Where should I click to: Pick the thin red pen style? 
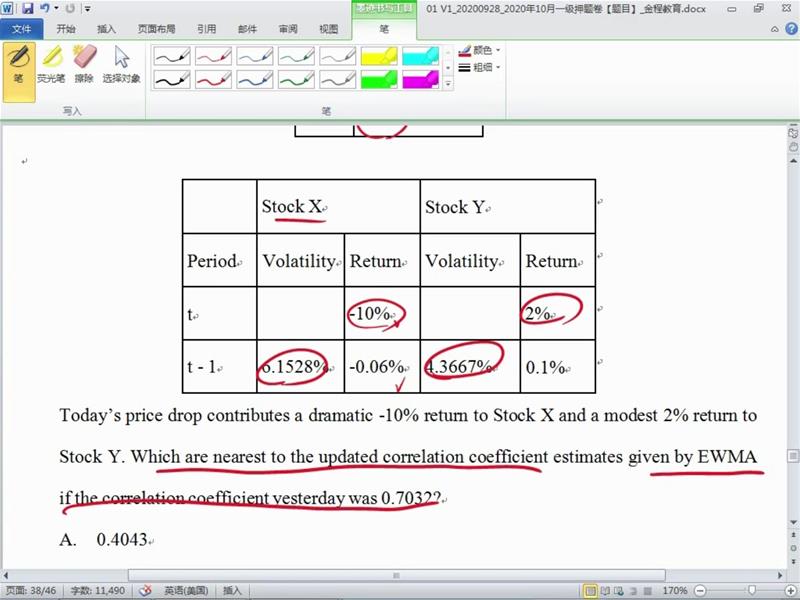tap(213, 56)
